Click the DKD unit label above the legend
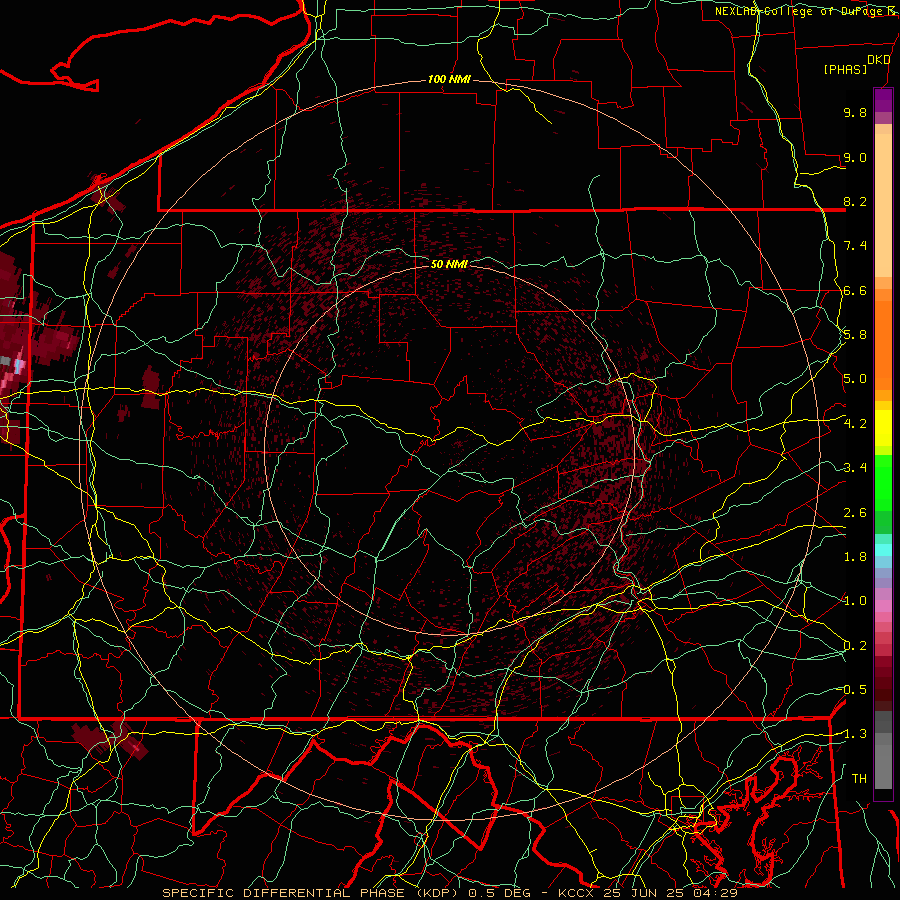This screenshot has height=900, width=900. 879,60
